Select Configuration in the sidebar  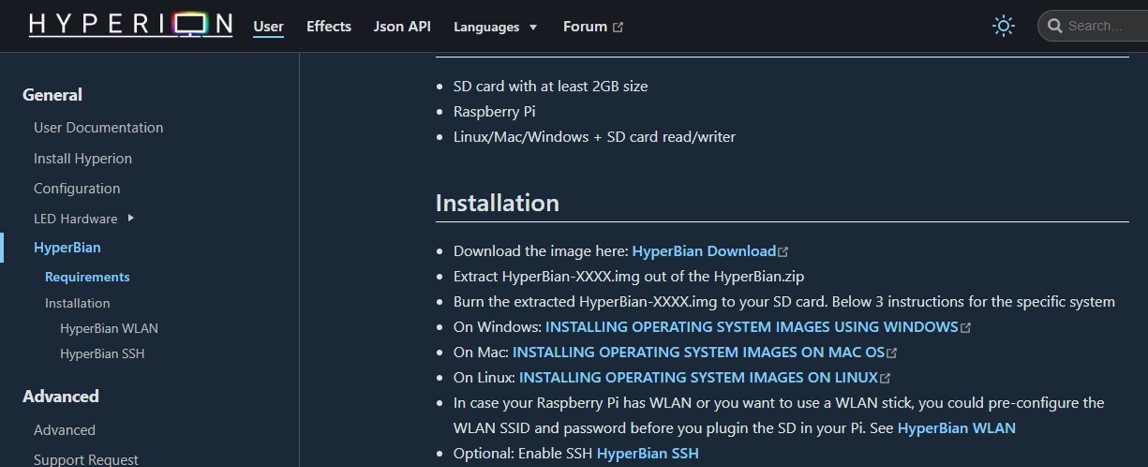(x=77, y=188)
